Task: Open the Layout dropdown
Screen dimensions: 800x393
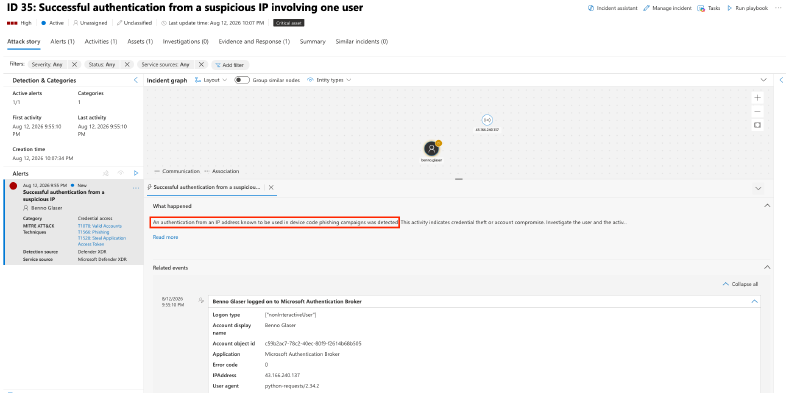Action: point(211,80)
